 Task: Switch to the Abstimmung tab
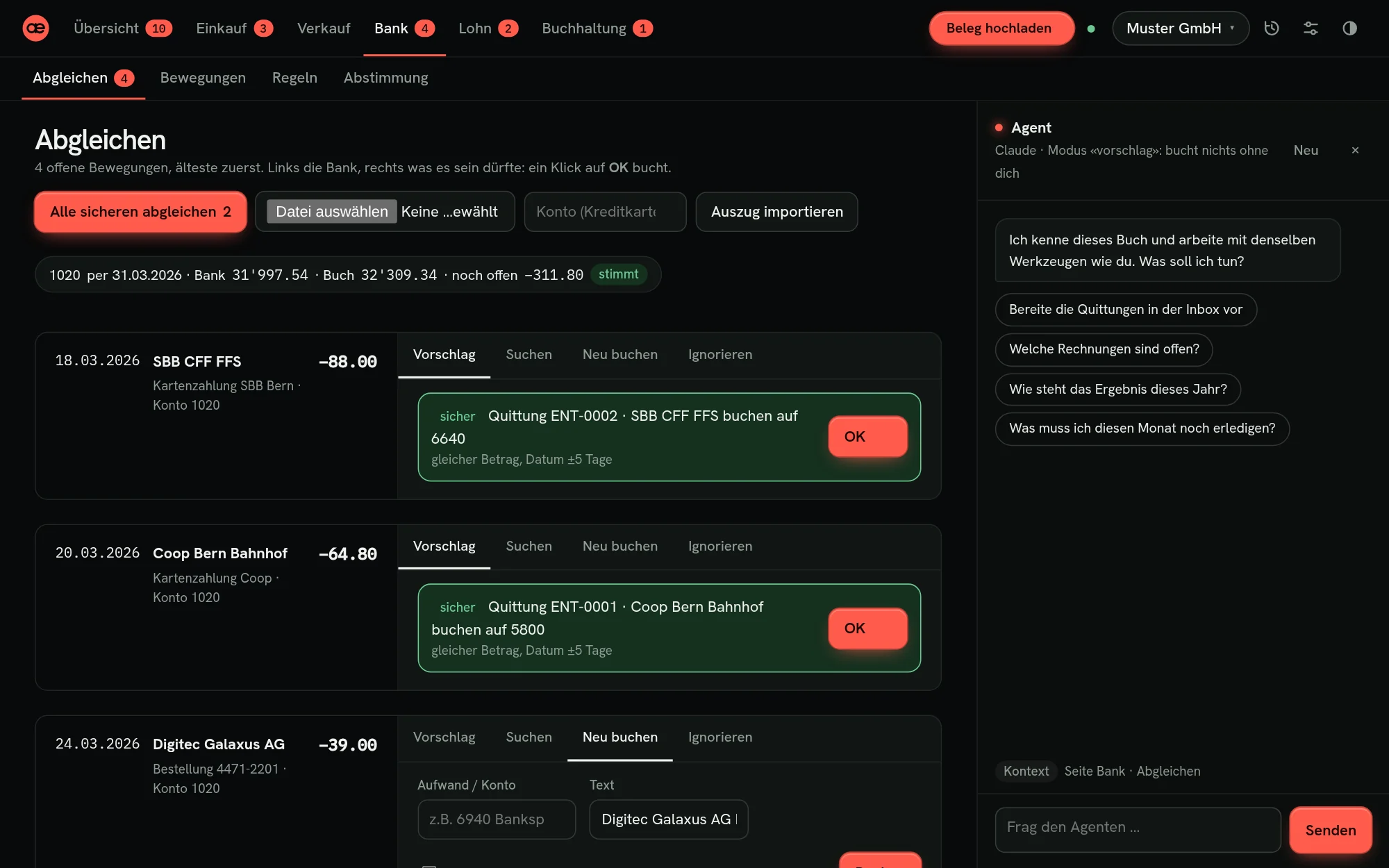coord(385,78)
